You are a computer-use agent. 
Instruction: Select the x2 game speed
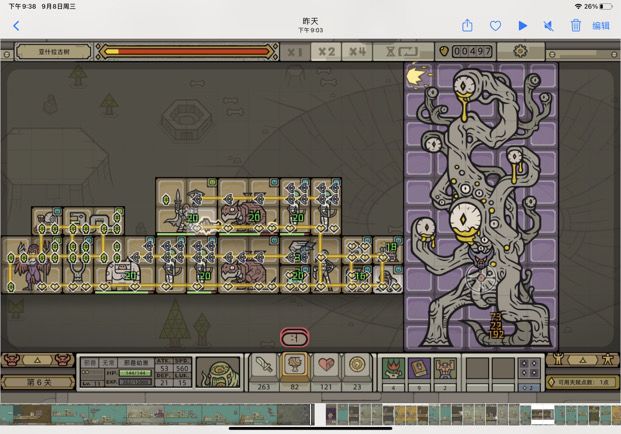coord(326,52)
